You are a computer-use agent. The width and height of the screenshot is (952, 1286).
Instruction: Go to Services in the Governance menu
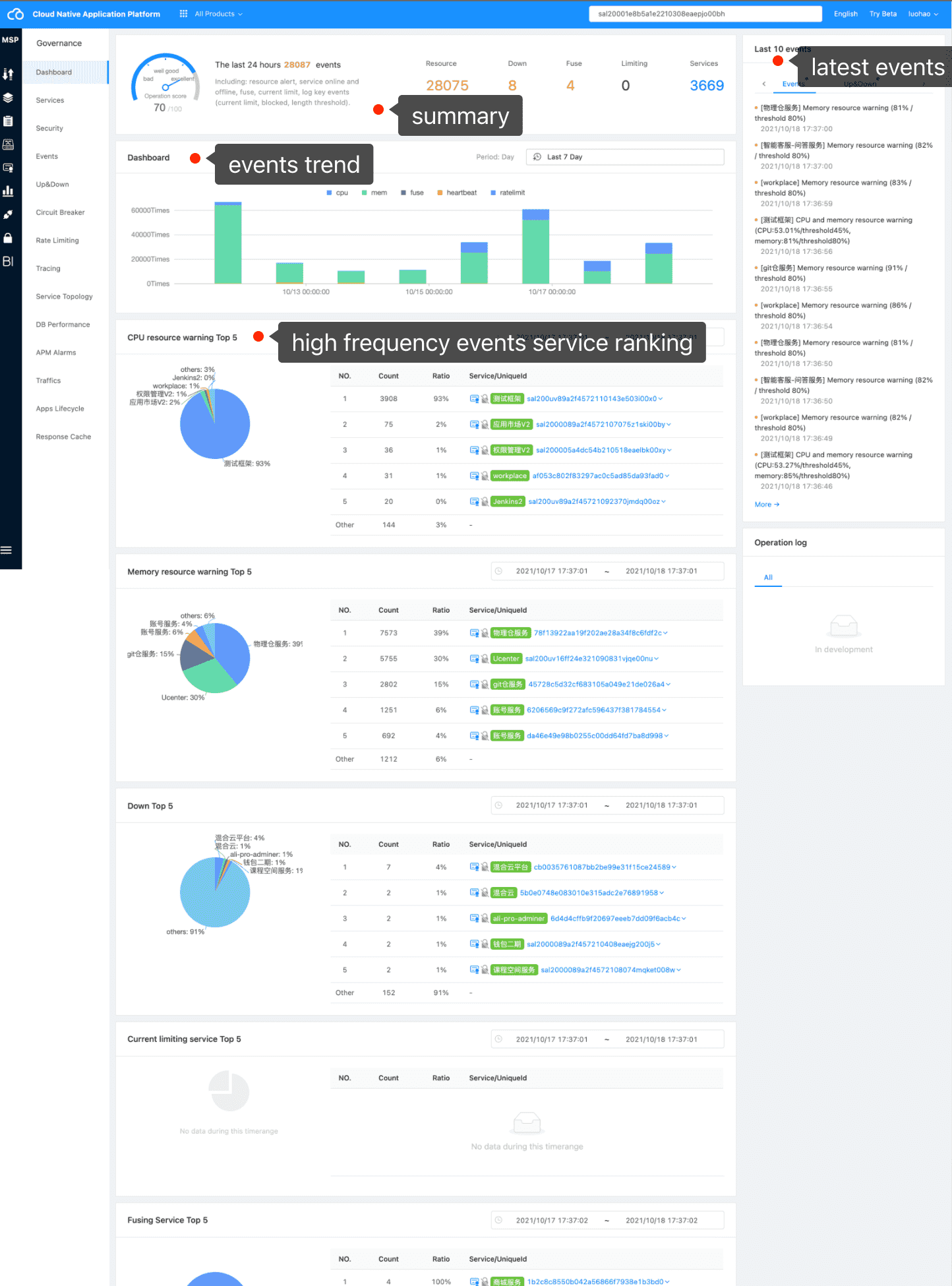(x=50, y=100)
